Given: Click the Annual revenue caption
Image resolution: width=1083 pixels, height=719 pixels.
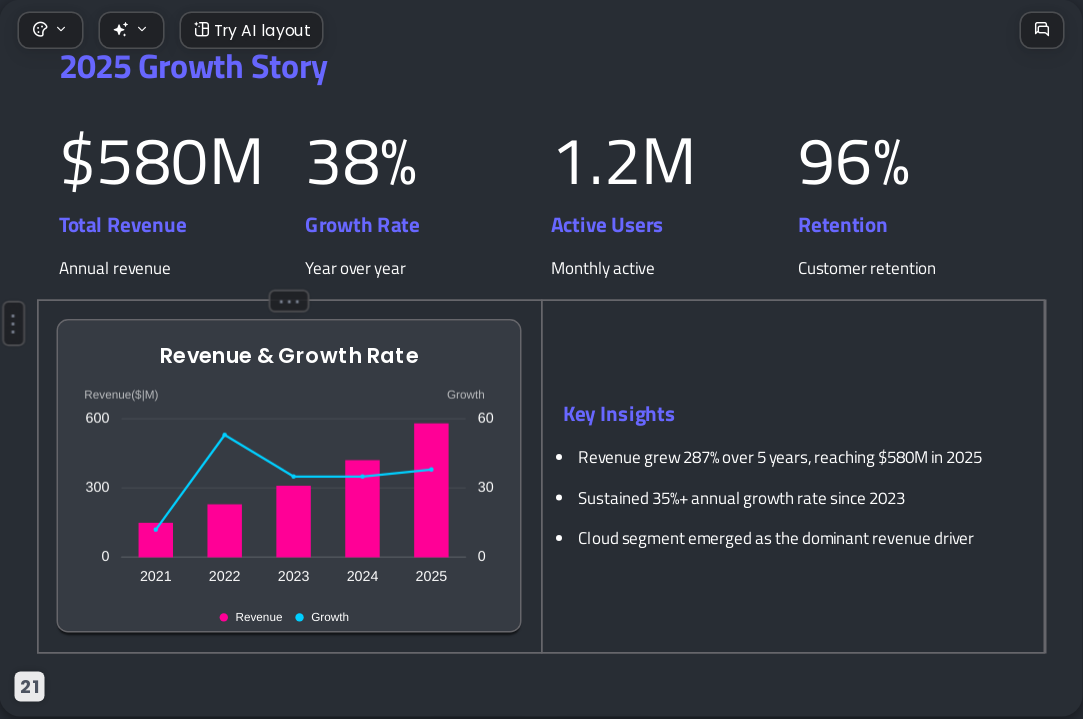Looking at the screenshot, I should click(x=115, y=269).
